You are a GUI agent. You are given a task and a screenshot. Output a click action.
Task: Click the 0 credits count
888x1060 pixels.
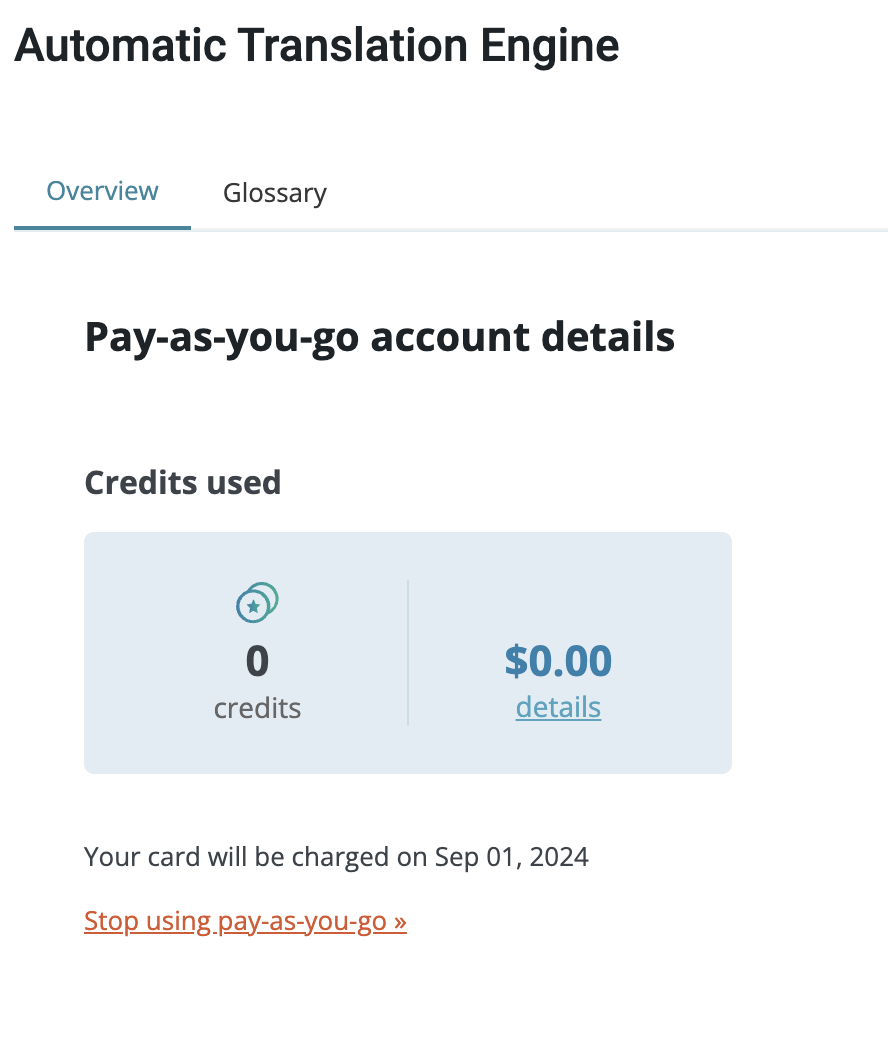[x=257, y=661]
